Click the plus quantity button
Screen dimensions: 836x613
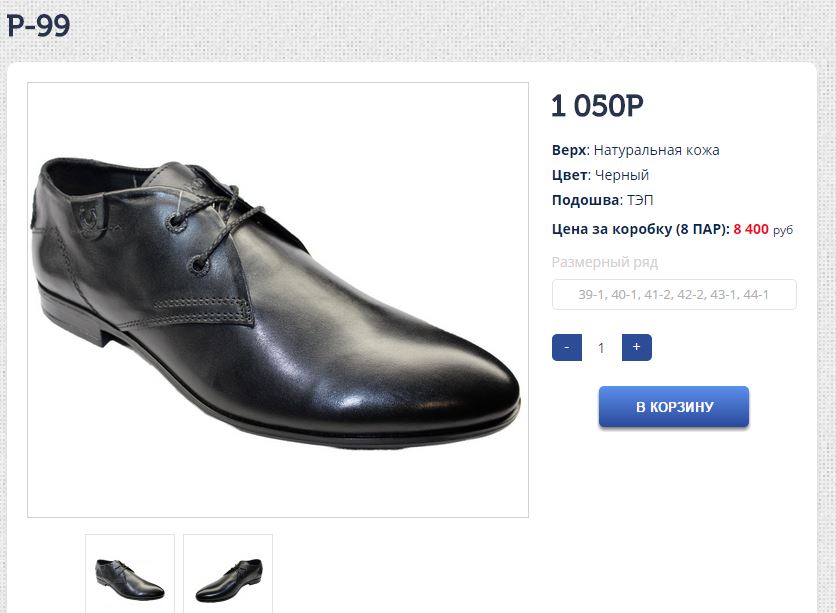point(636,347)
